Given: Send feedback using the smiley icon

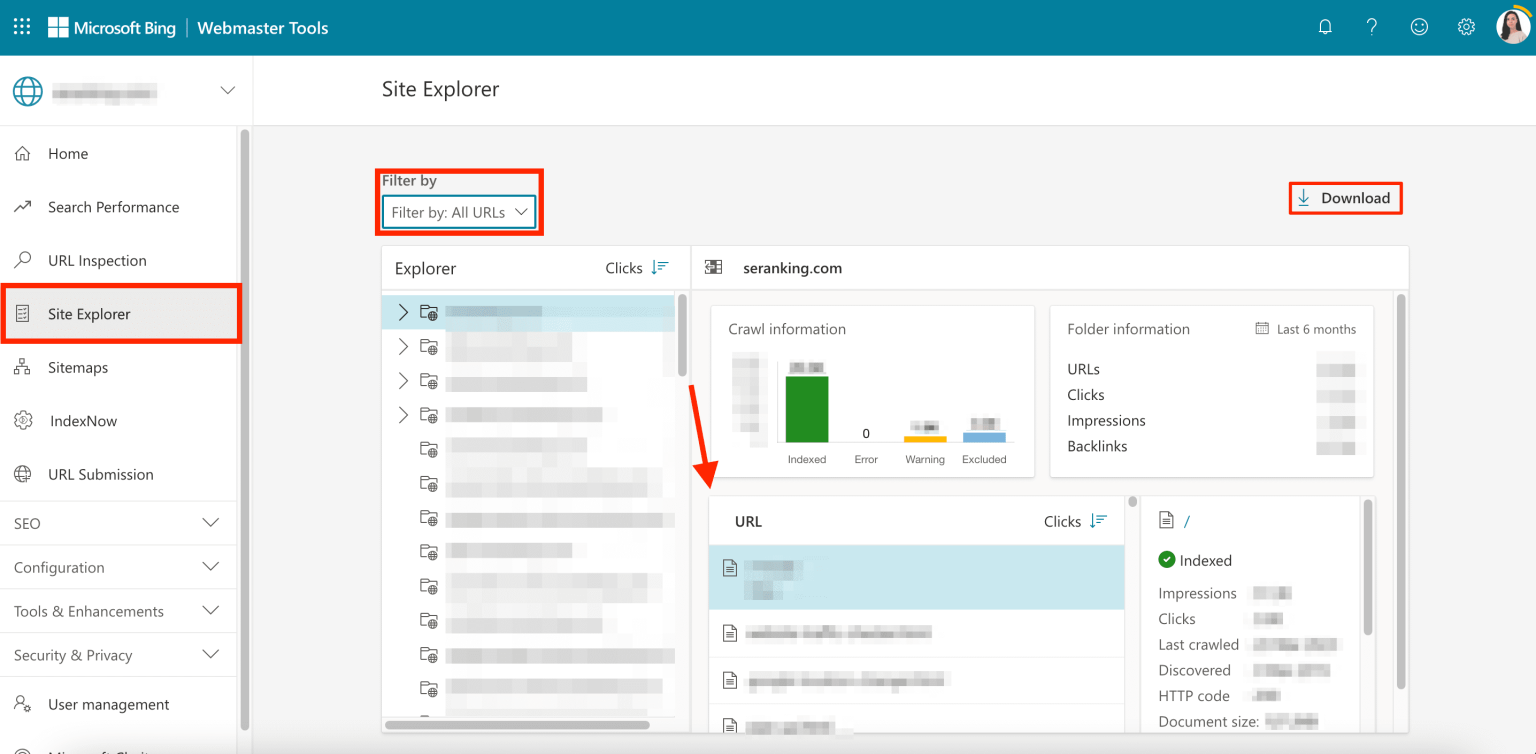Looking at the screenshot, I should [1419, 27].
